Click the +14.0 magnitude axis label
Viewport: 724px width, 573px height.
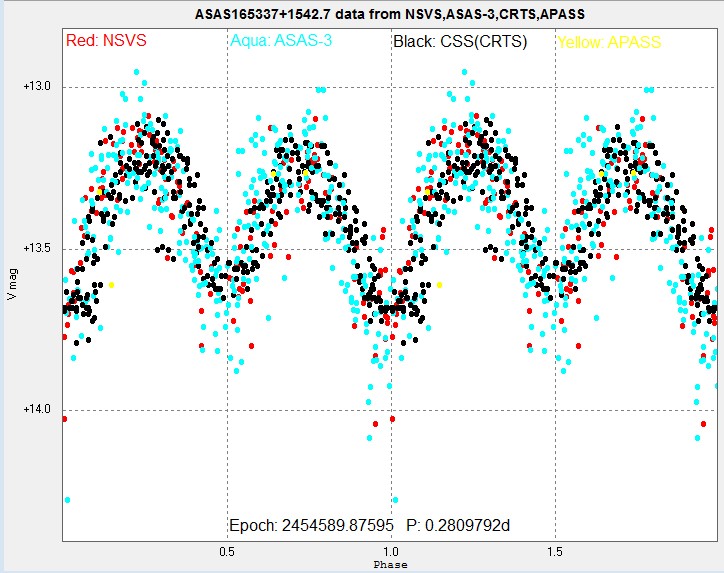(37, 409)
